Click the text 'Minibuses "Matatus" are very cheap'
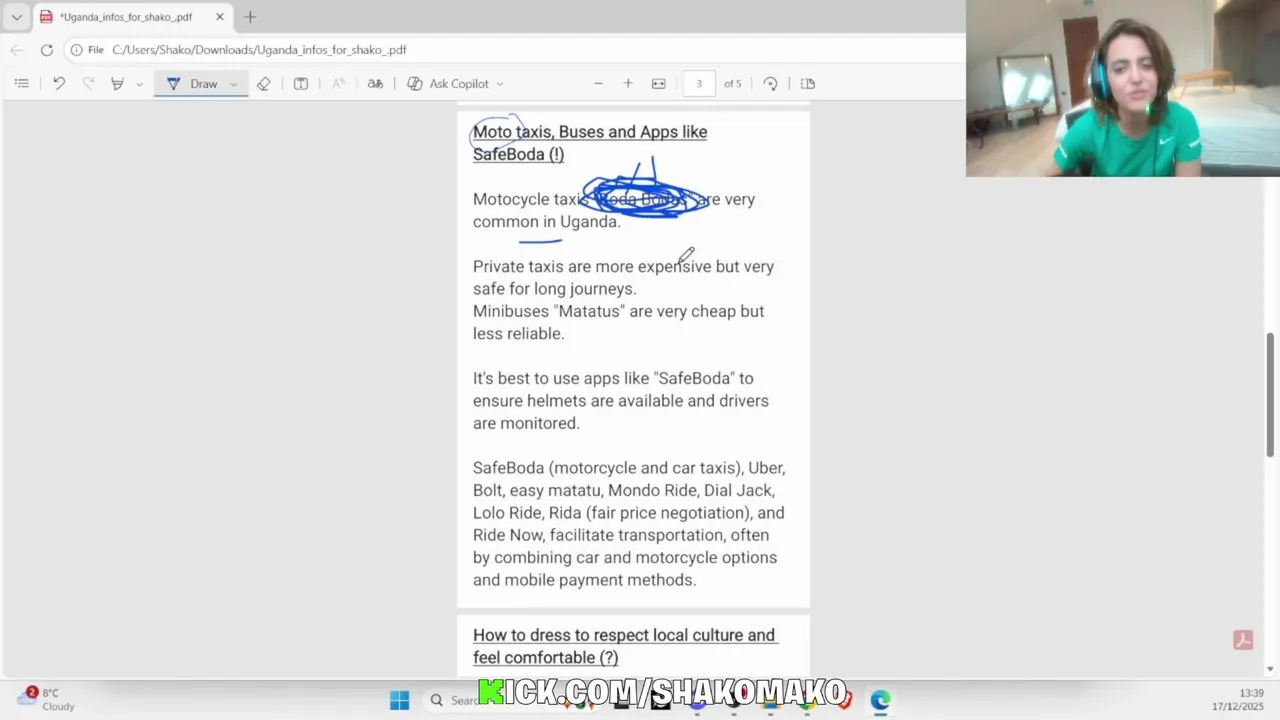This screenshot has height=720, width=1280. 604,312
